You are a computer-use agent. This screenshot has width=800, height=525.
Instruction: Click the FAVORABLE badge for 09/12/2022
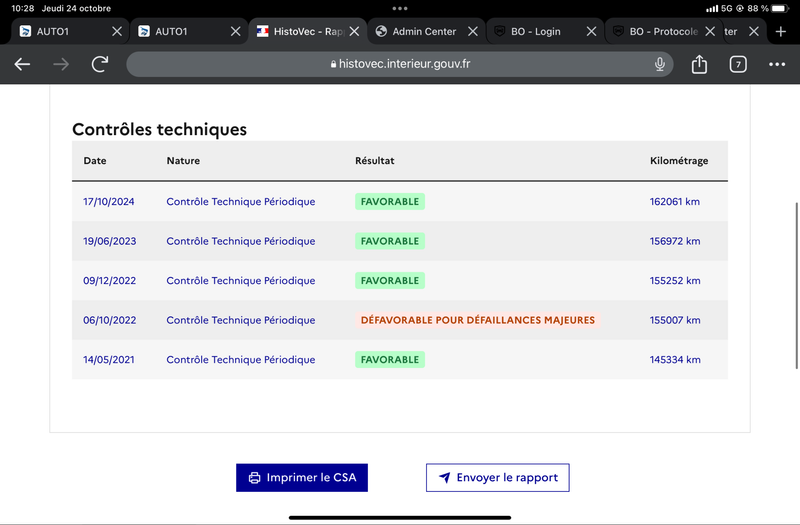pyautogui.click(x=390, y=281)
